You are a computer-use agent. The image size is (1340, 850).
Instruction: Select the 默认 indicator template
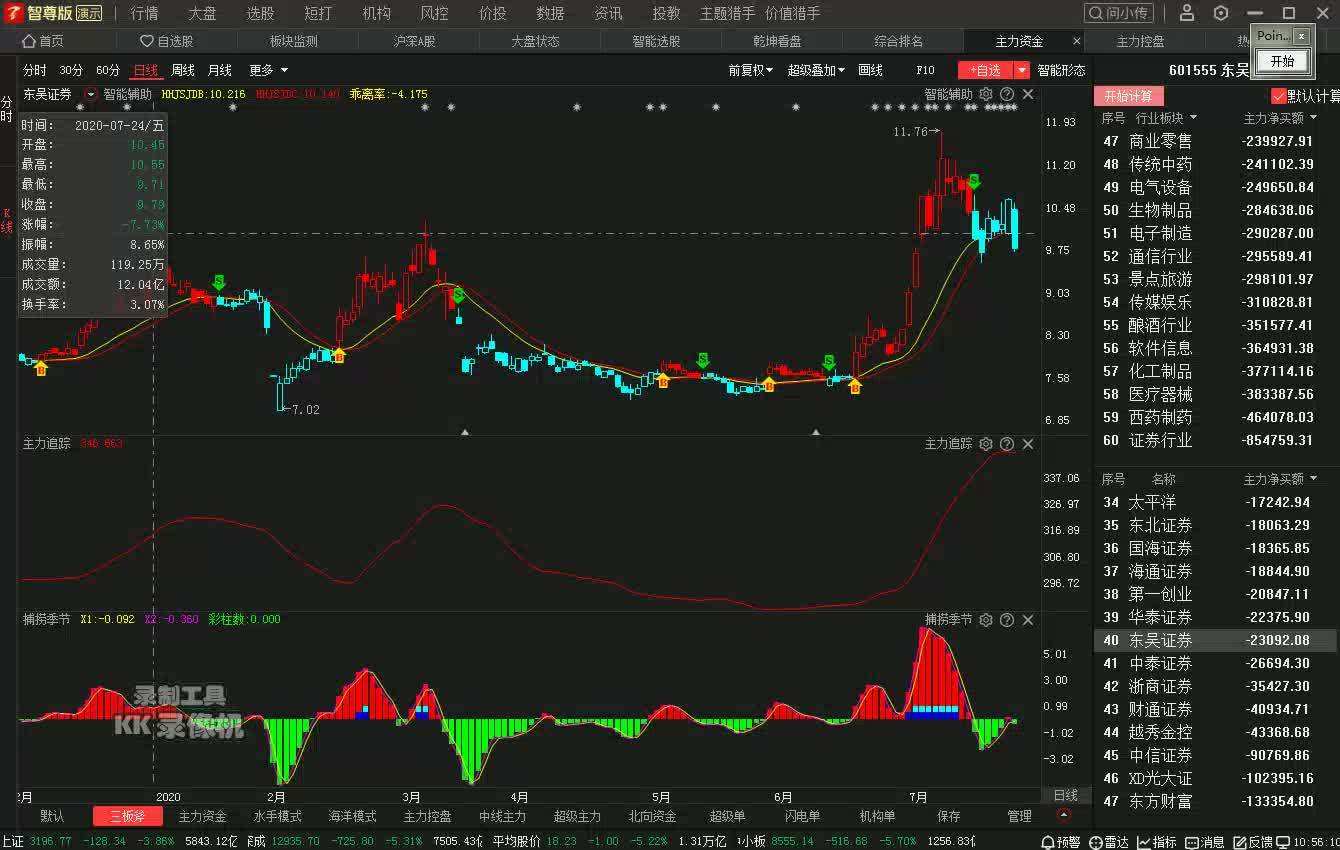pos(52,816)
